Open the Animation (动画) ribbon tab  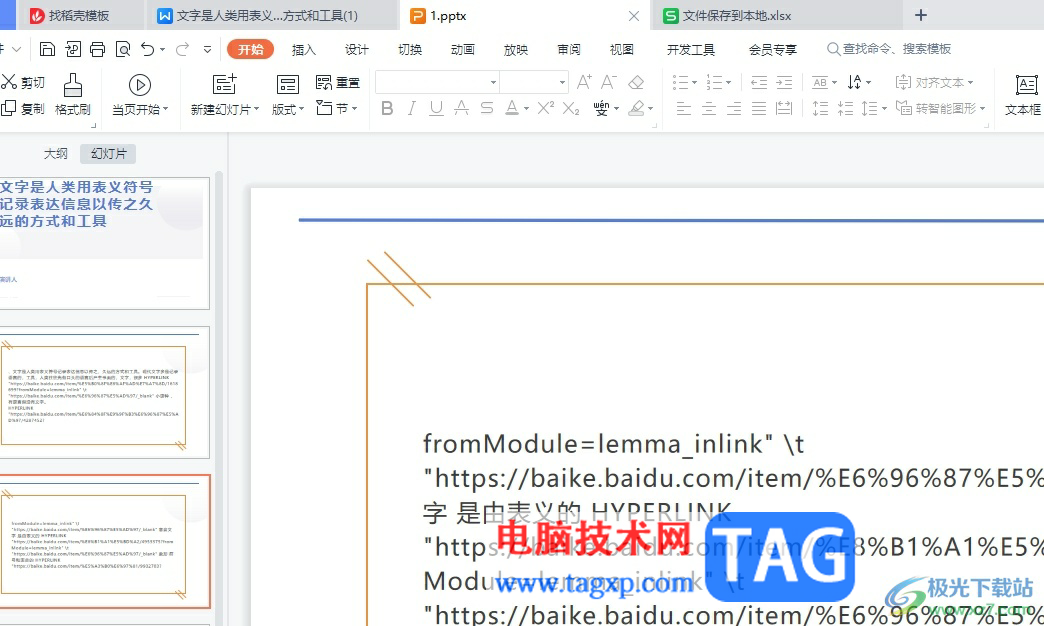coord(462,49)
